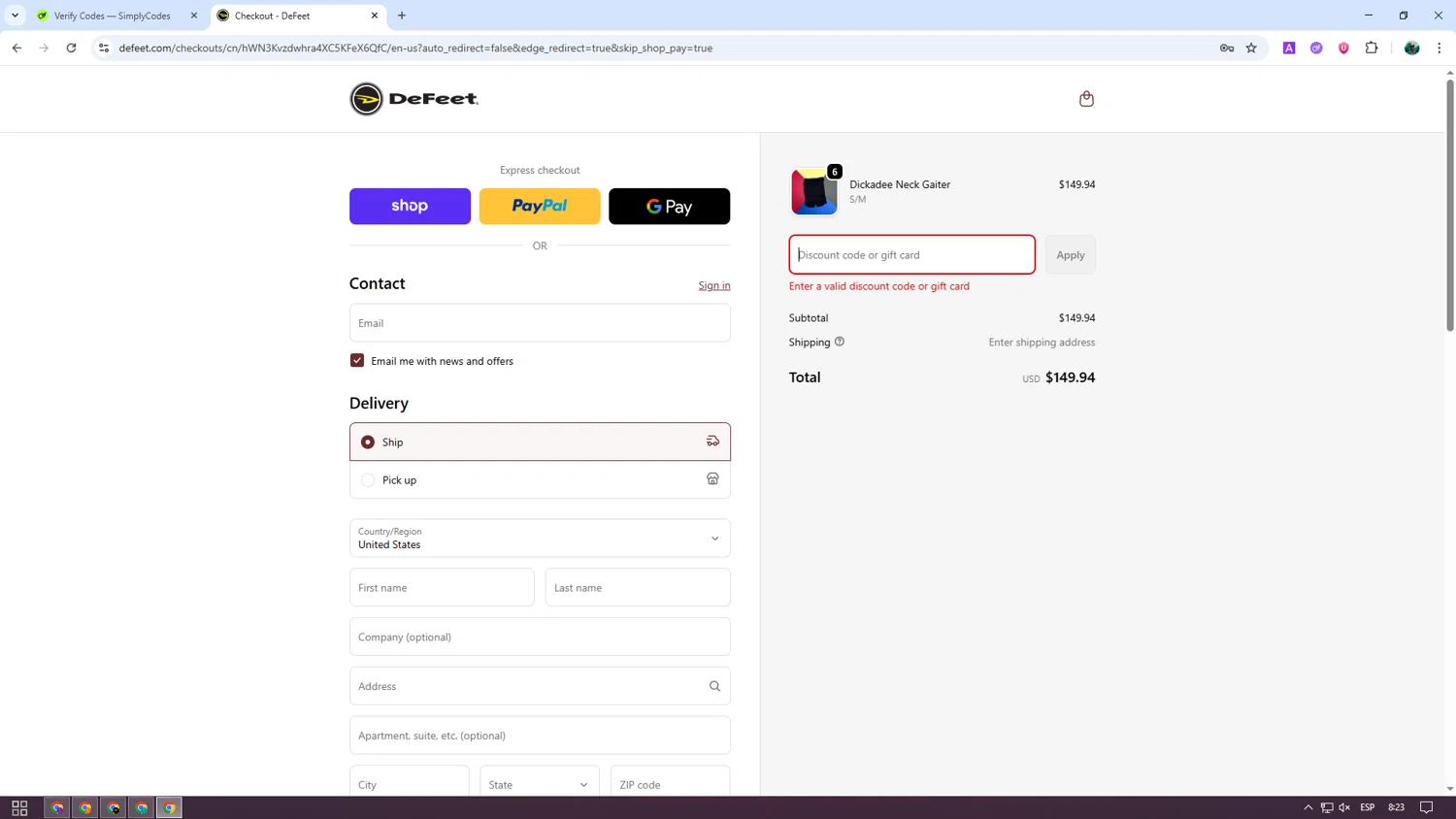
Task: Click the purple circular extension icon
Action: tap(1316, 48)
